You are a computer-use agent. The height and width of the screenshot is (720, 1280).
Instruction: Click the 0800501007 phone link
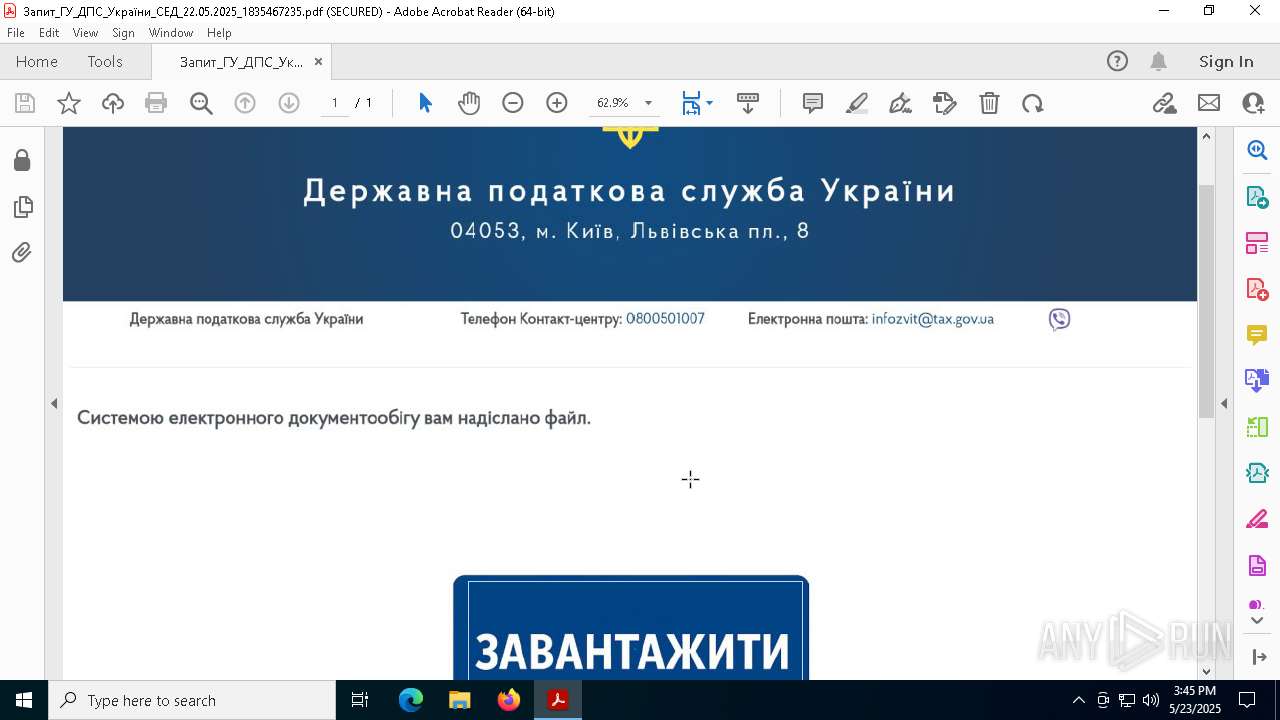click(665, 319)
